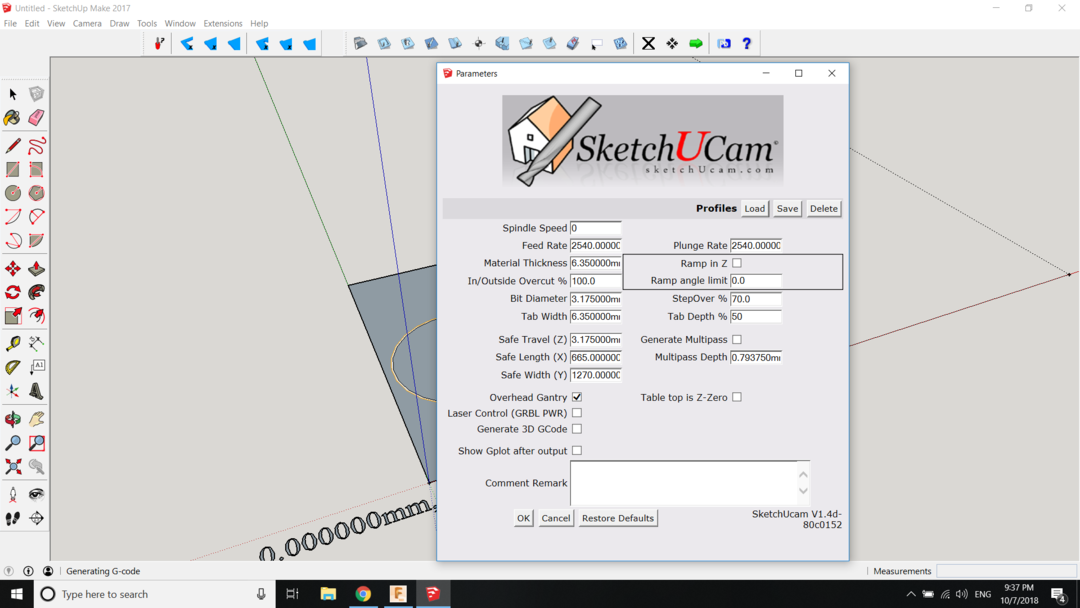The height and width of the screenshot is (608, 1080).
Task: Open SketchUcam help question mark icon
Action: coord(746,44)
